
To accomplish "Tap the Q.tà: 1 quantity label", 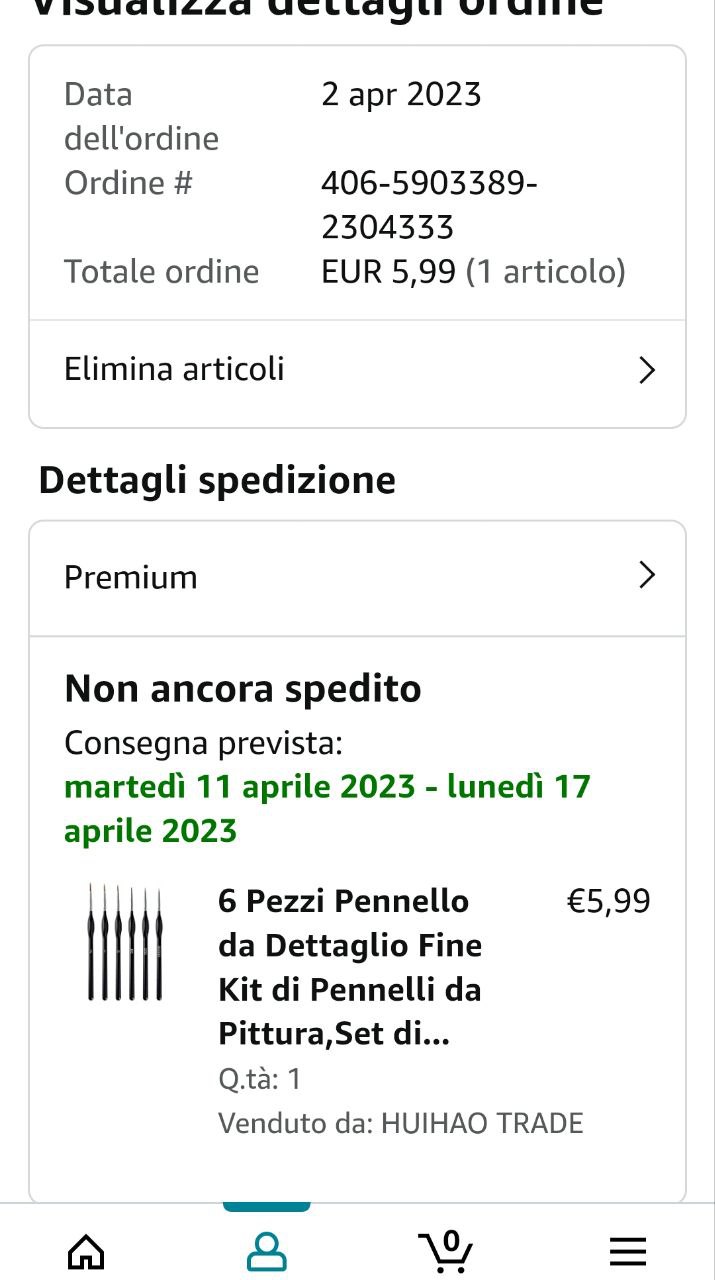I will click(259, 1079).
